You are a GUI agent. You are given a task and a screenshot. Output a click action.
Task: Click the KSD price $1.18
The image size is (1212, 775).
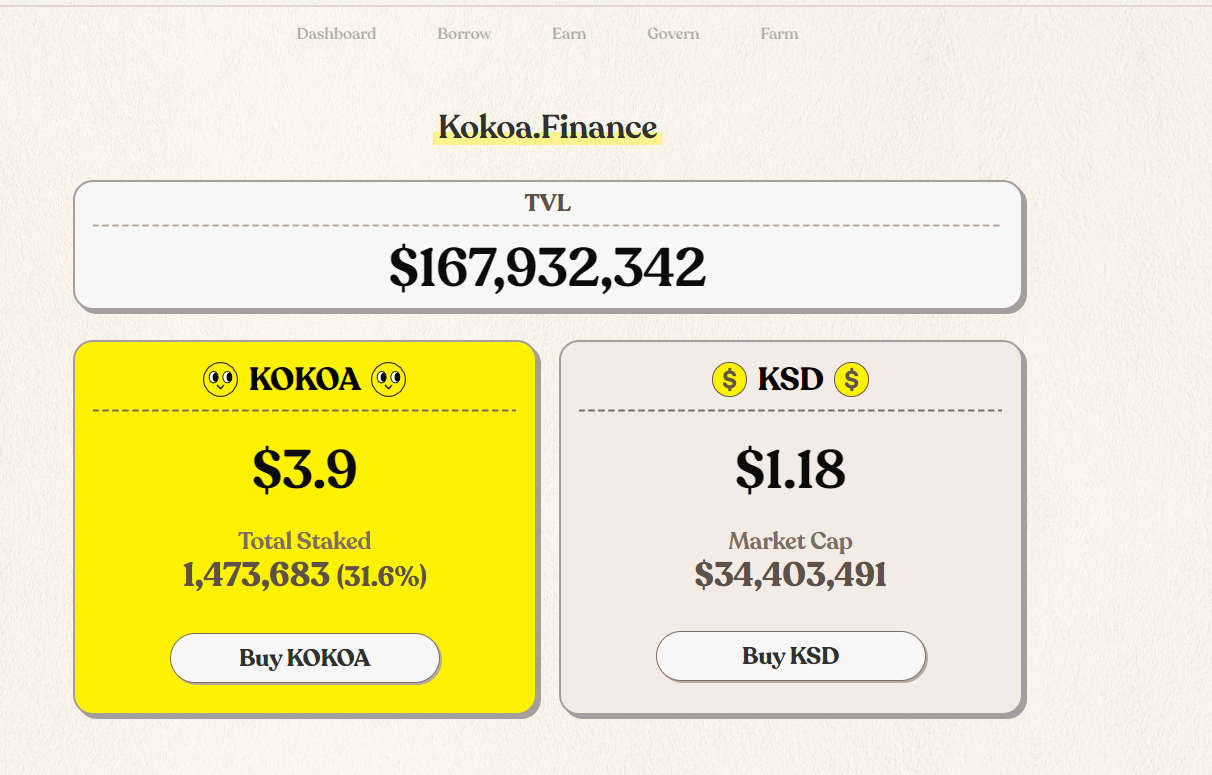(790, 469)
